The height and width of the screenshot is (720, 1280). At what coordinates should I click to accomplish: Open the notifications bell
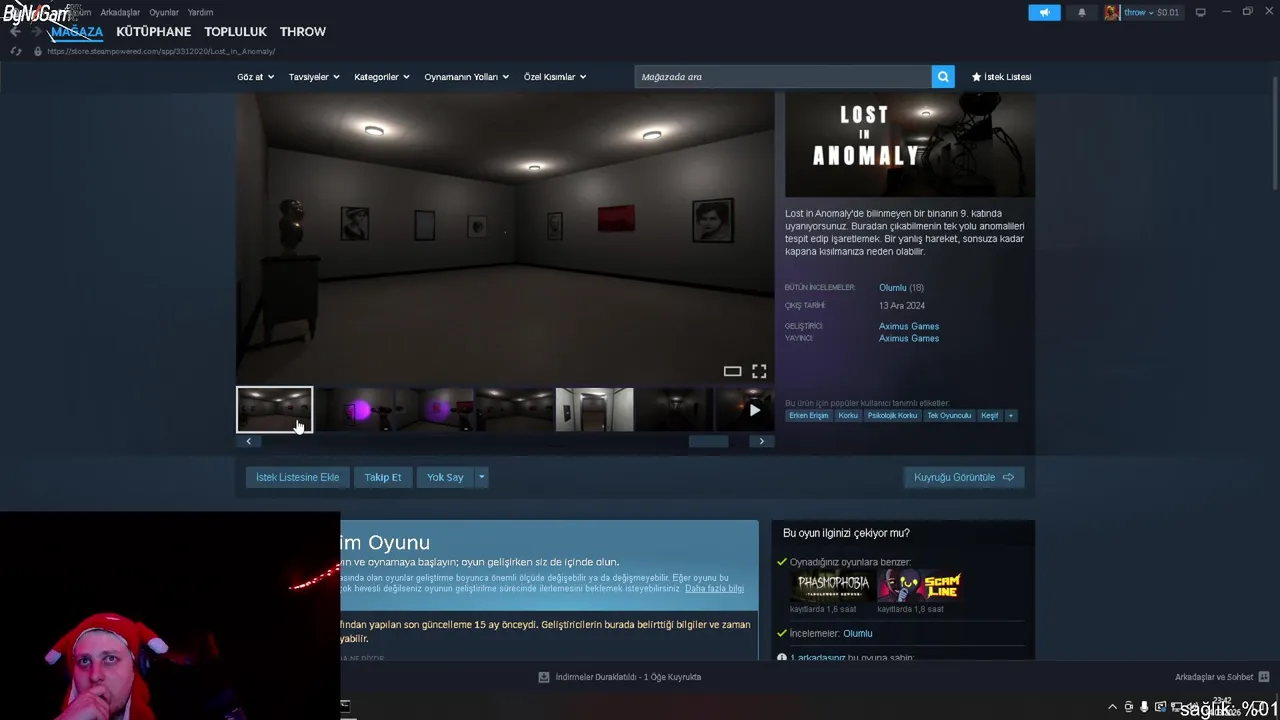click(1081, 12)
